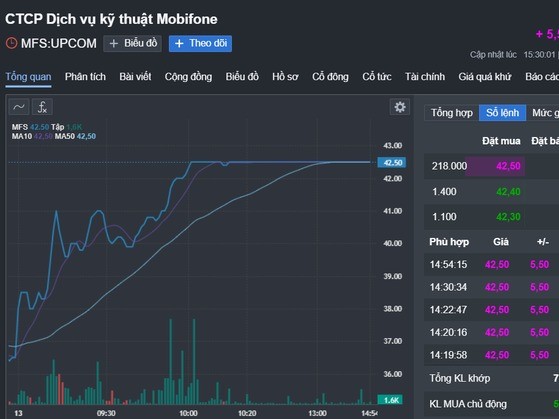Click the CTCP Dịch vụ kỹ thuật Mobifone title
Viewport: 559px width, 419px height.
pos(111,19)
